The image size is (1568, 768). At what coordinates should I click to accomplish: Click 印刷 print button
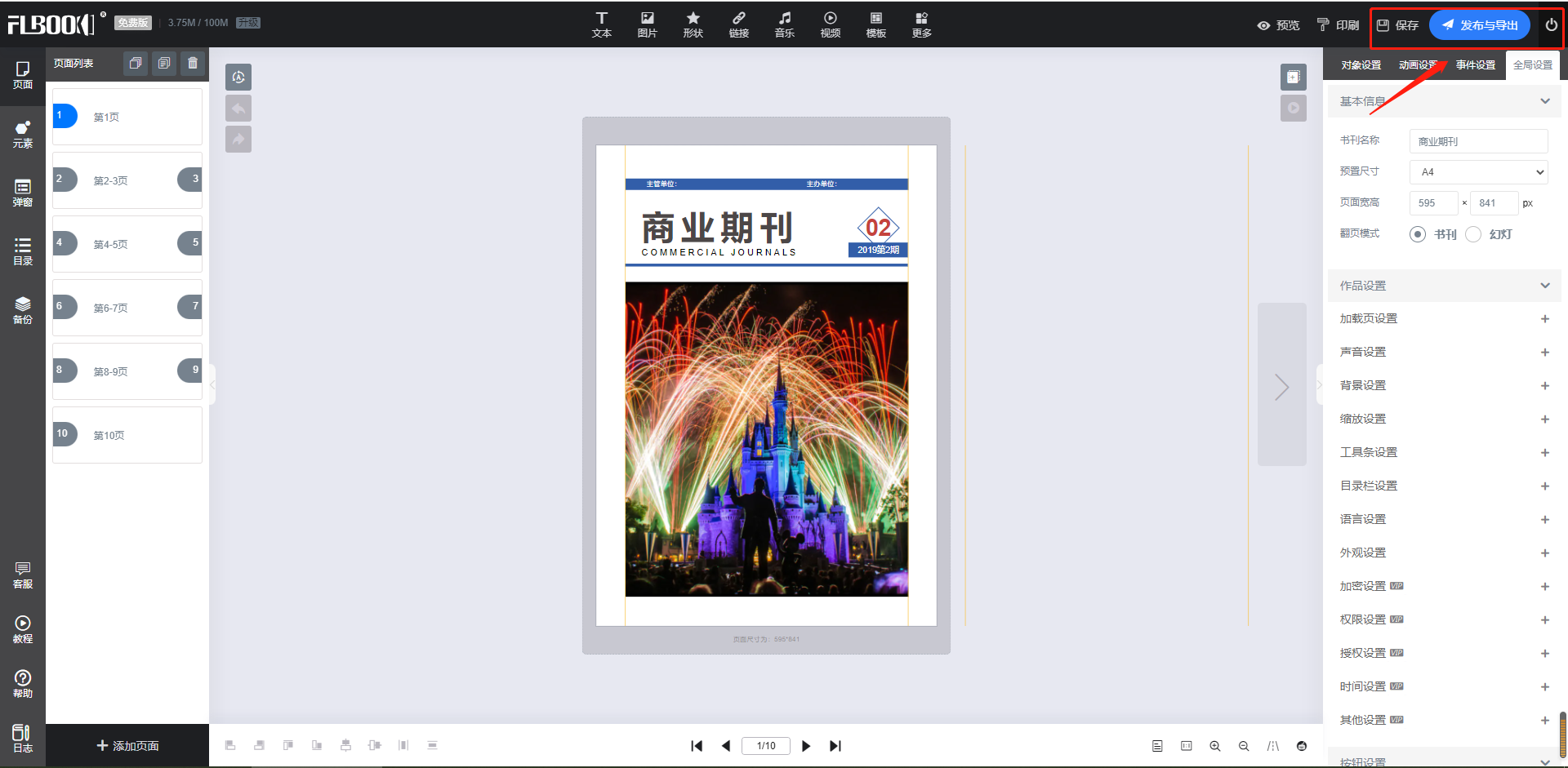[x=1338, y=25]
